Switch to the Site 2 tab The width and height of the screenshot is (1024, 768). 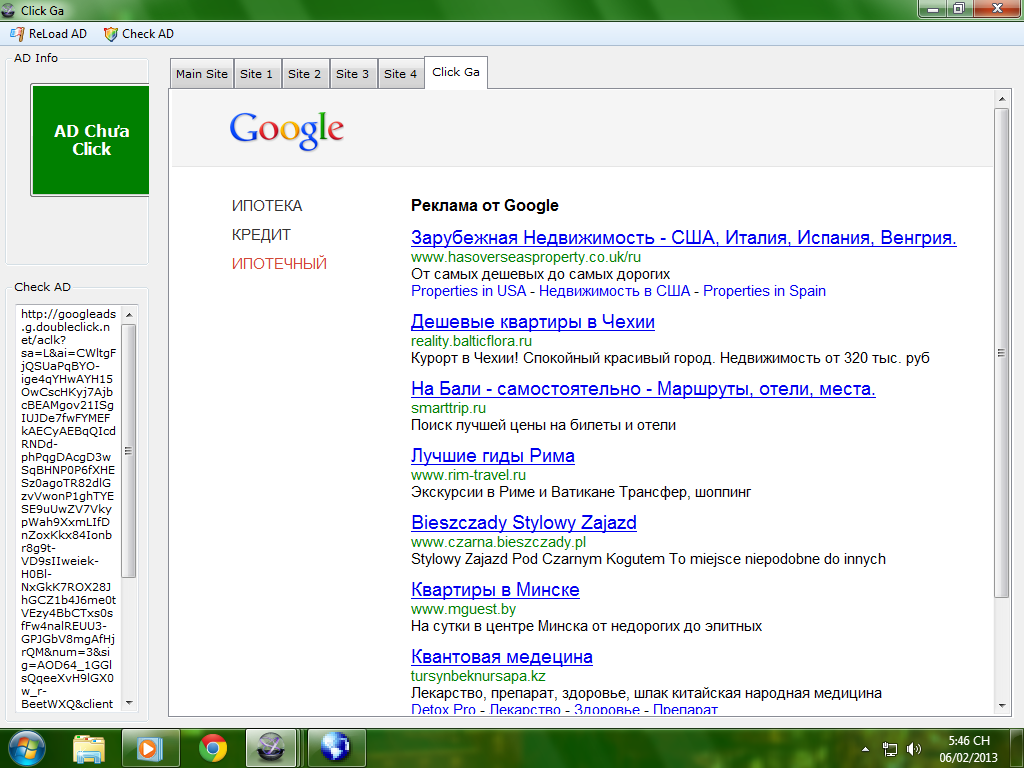pyautogui.click(x=304, y=74)
